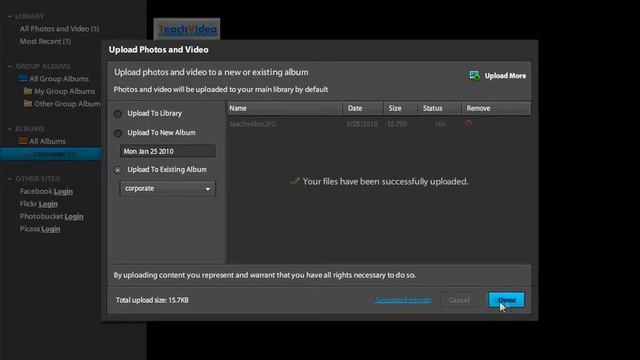Click the All Albums folder icon
The height and width of the screenshot is (360, 640).
[23, 141]
